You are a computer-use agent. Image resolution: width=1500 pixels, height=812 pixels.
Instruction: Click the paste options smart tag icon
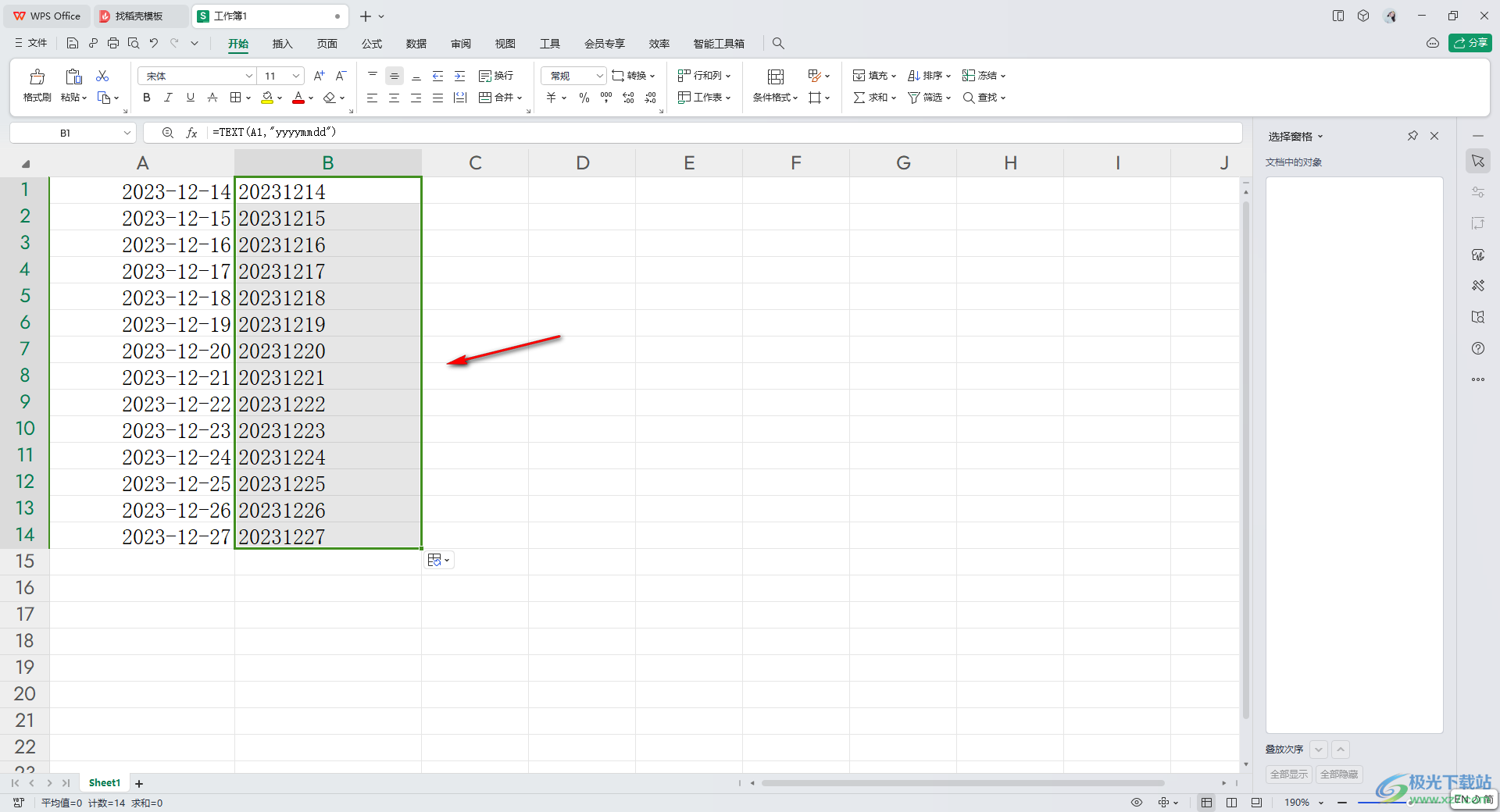438,560
